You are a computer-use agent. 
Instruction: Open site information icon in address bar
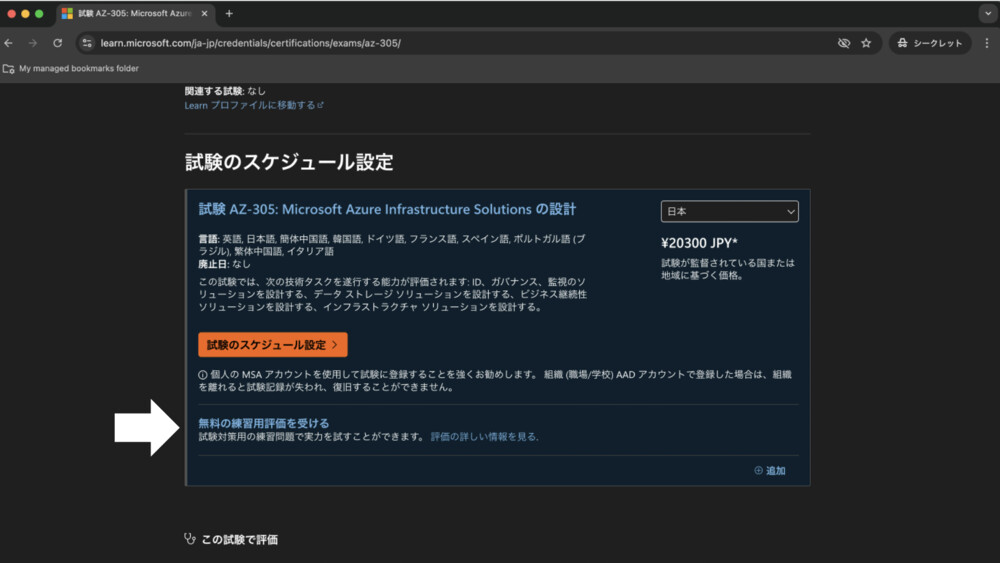(x=87, y=43)
